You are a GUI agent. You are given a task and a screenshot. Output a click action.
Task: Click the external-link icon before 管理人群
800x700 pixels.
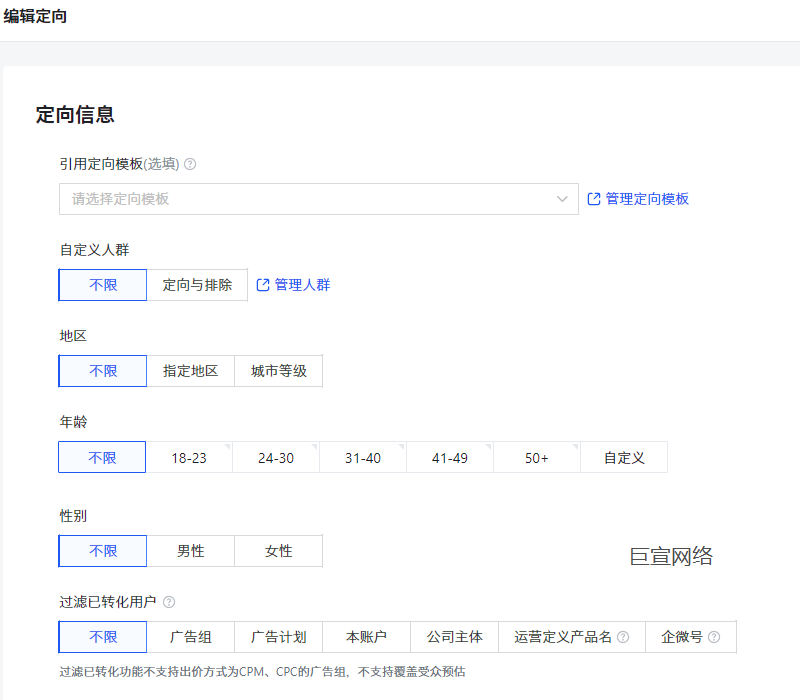coord(263,284)
